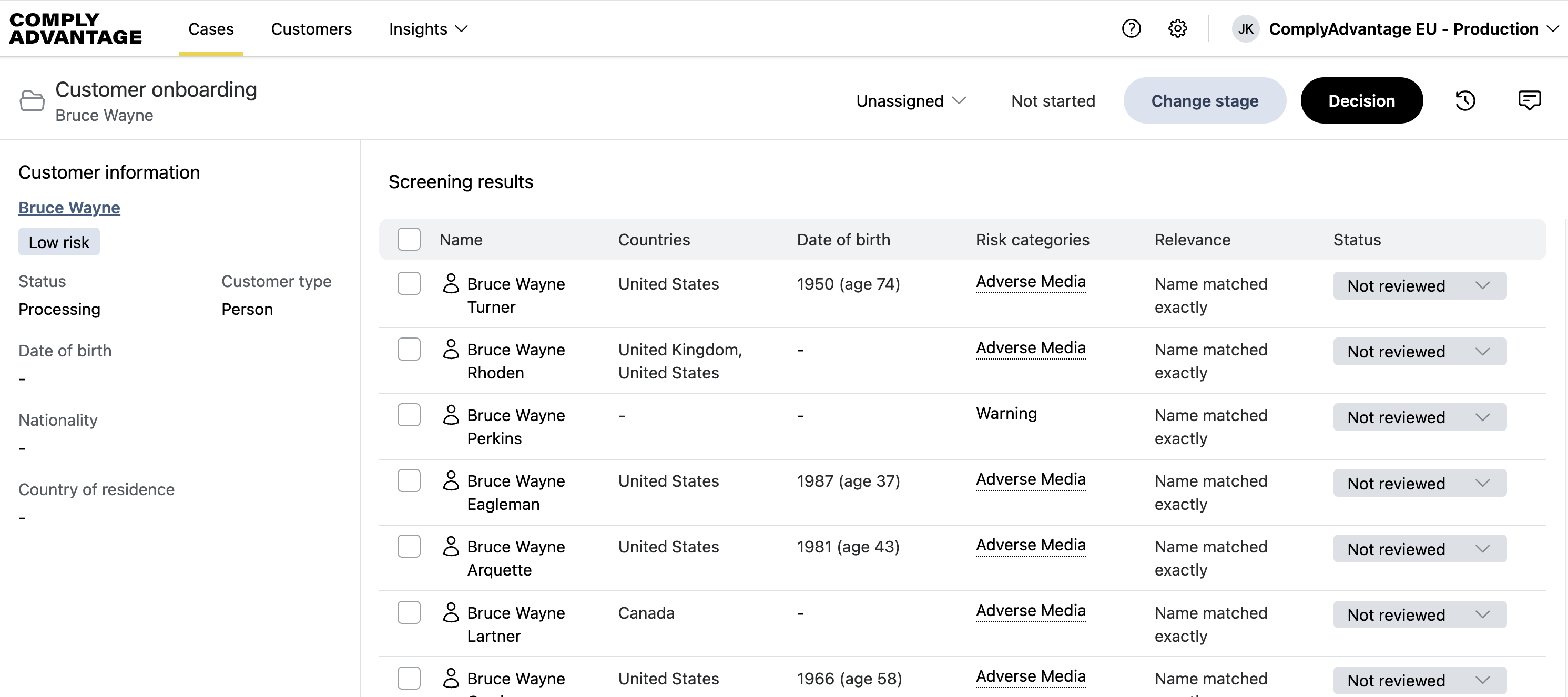Open status dropdown for Bruce Wayne Perkins
The height and width of the screenshot is (697, 1568).
1419,417
